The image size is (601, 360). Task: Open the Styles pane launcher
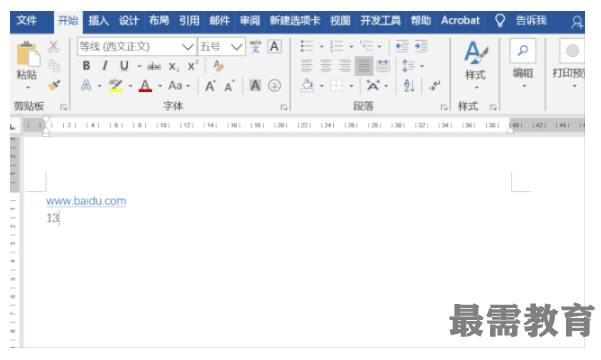tap(493, 107)
